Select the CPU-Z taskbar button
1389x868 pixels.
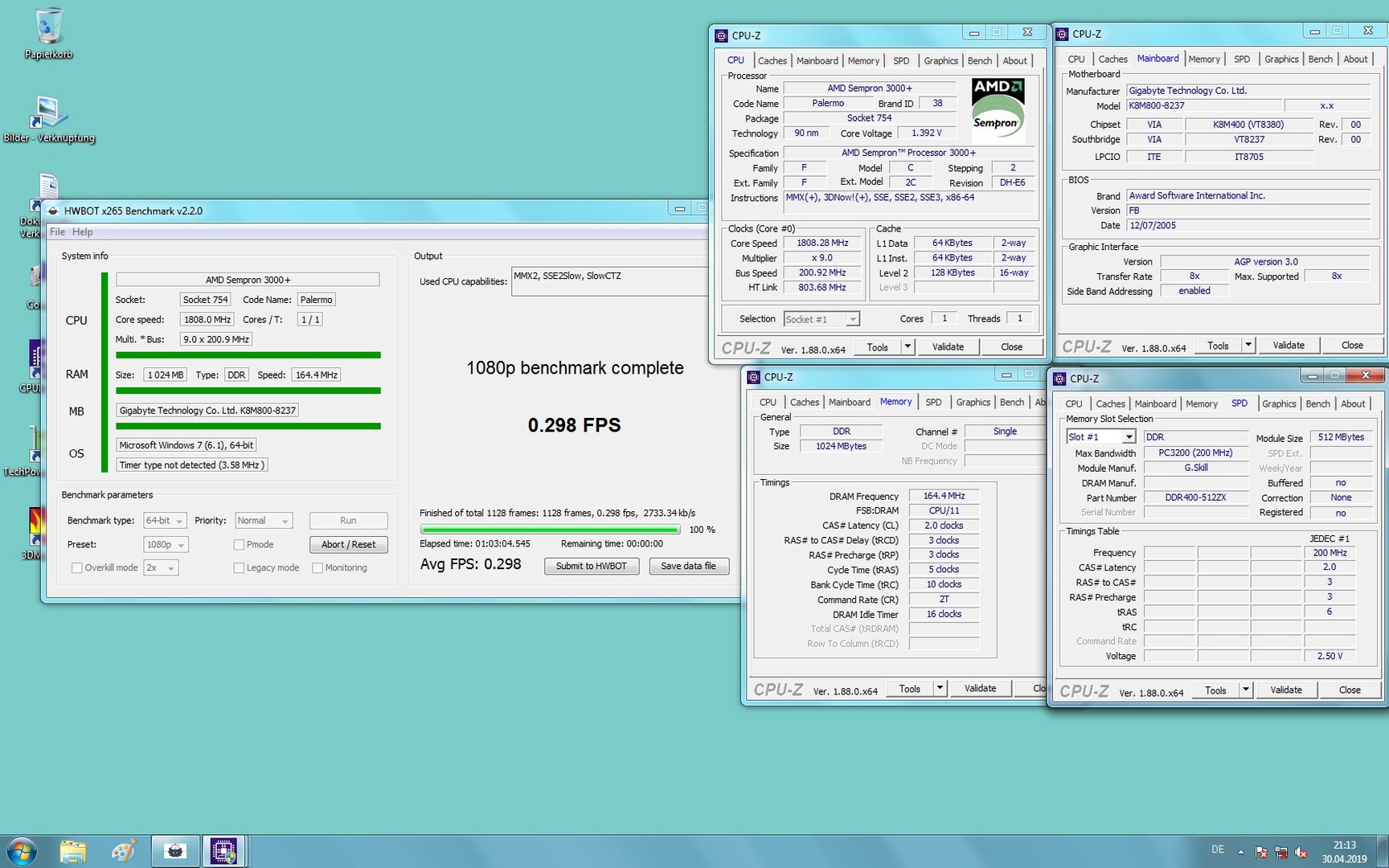(223, 851)
